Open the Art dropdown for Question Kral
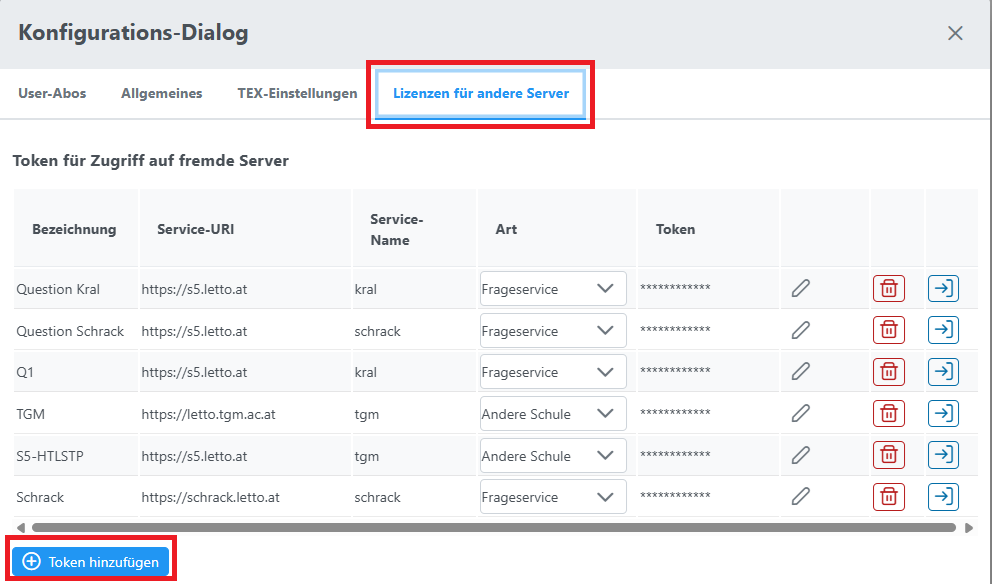Image resolution: width=992 pixels, height=584 pixels. pyautogui.click(x=553, y=289)
